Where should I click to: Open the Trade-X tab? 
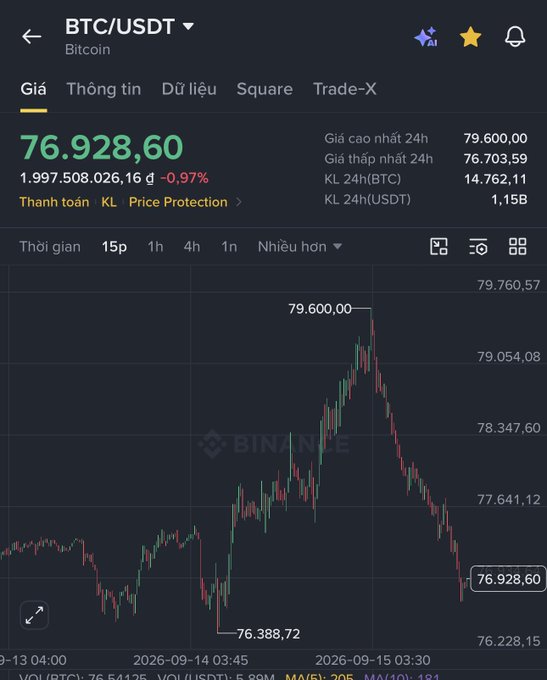point(345,89)
